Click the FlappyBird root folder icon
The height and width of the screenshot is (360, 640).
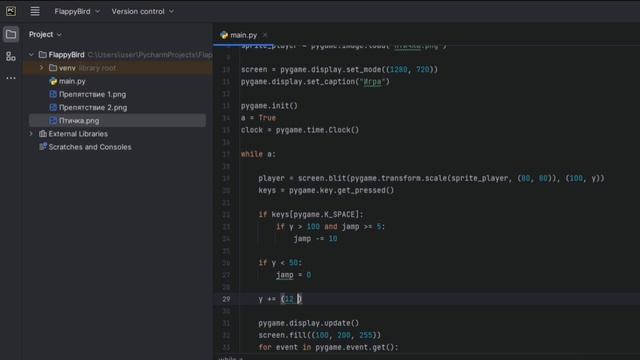[x=42, y=54]
